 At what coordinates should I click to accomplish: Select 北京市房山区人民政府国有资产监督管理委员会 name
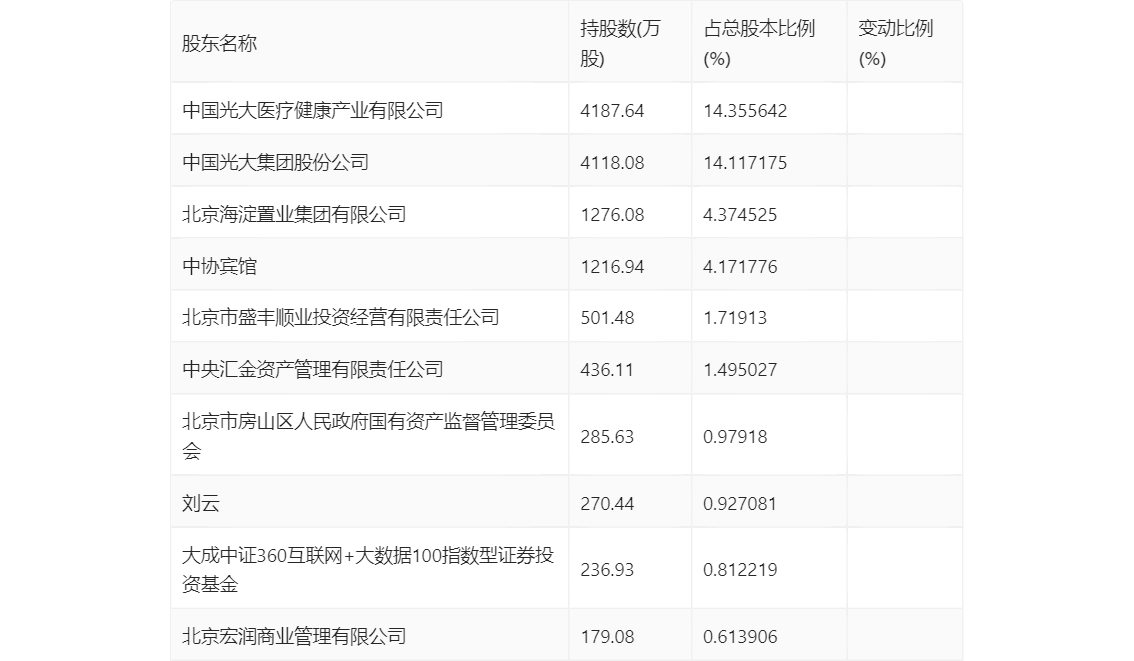point(368,435)
